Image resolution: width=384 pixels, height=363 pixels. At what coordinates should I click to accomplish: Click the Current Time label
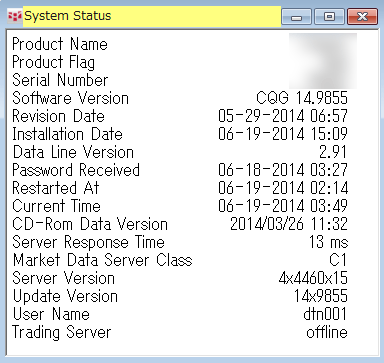click(56, 206)
